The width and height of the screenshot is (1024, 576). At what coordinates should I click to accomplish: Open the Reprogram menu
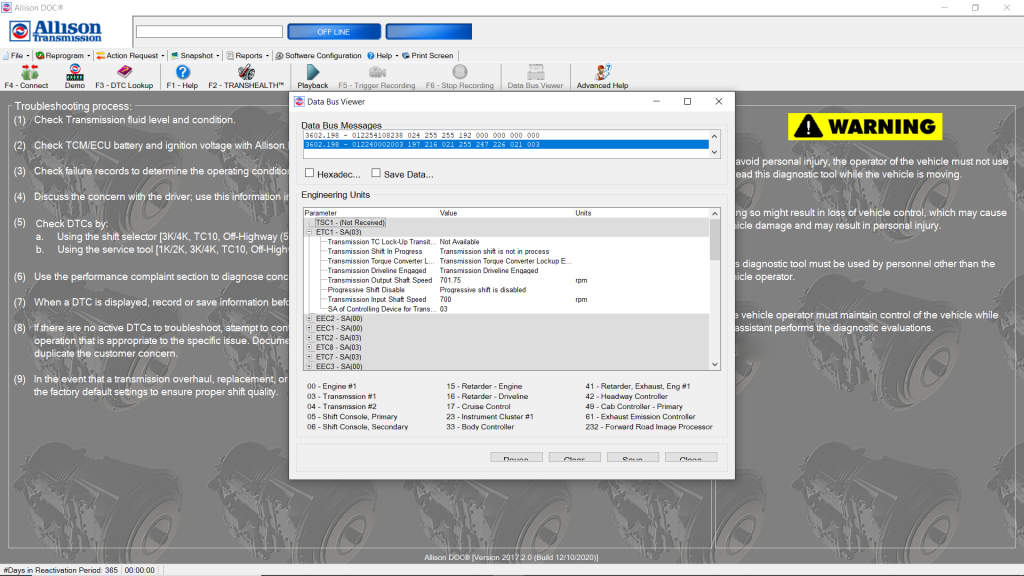click(x=62, y=56)
